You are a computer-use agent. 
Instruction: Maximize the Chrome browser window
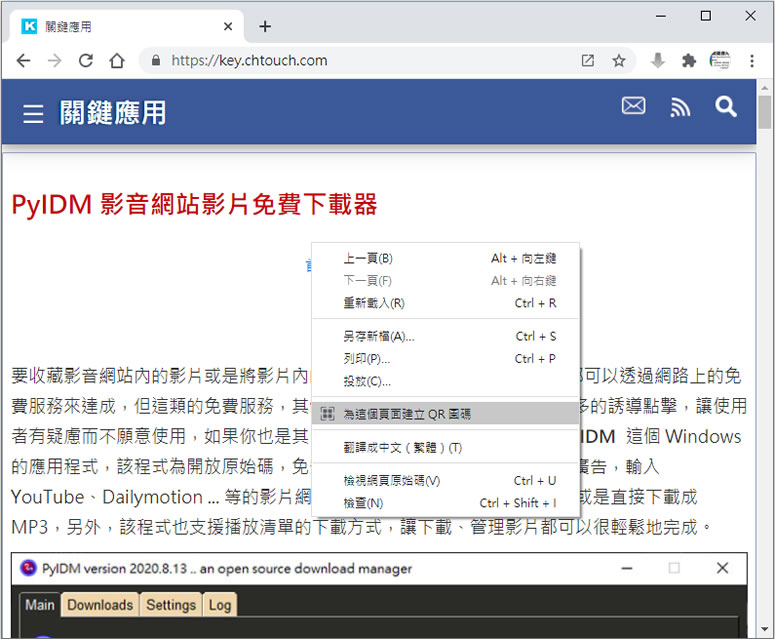point(706,16)
